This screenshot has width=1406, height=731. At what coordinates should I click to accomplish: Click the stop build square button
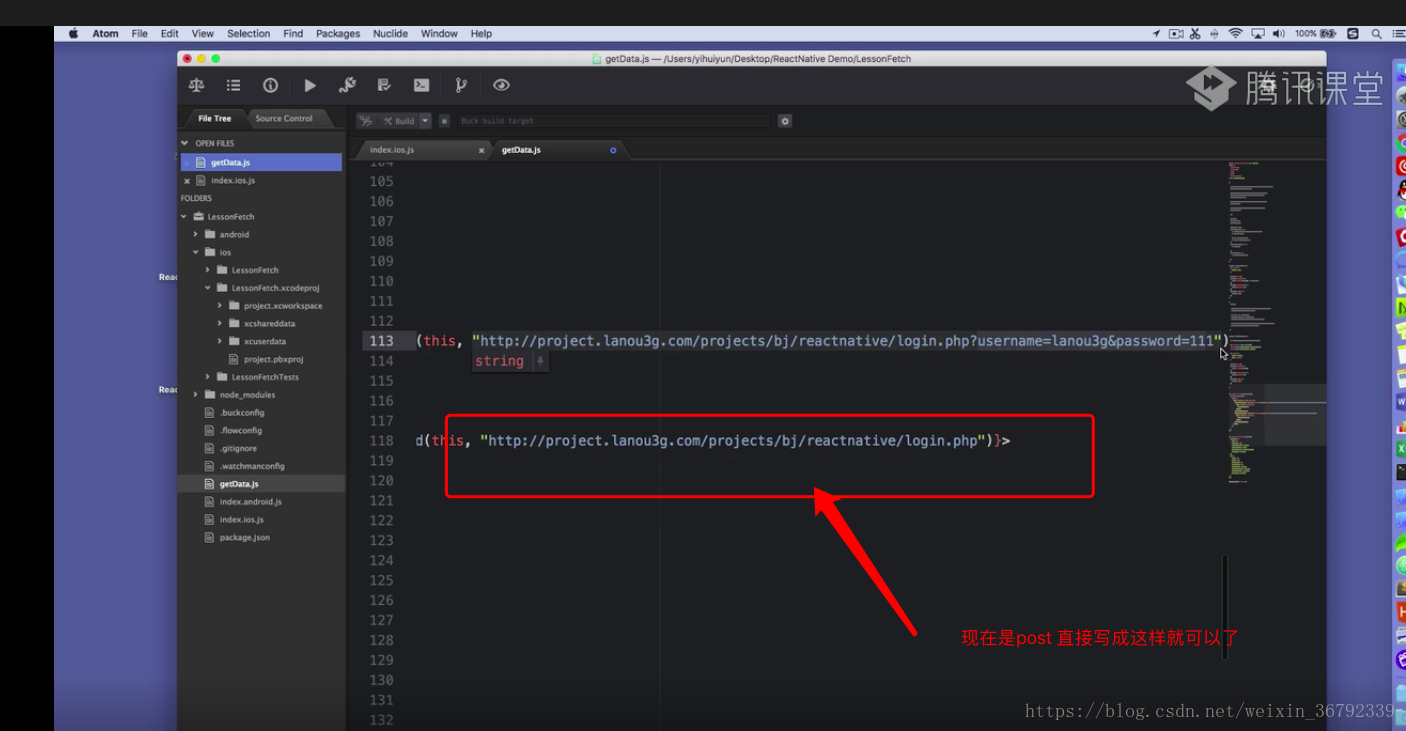pyautogui.click(x=444, y=121)
